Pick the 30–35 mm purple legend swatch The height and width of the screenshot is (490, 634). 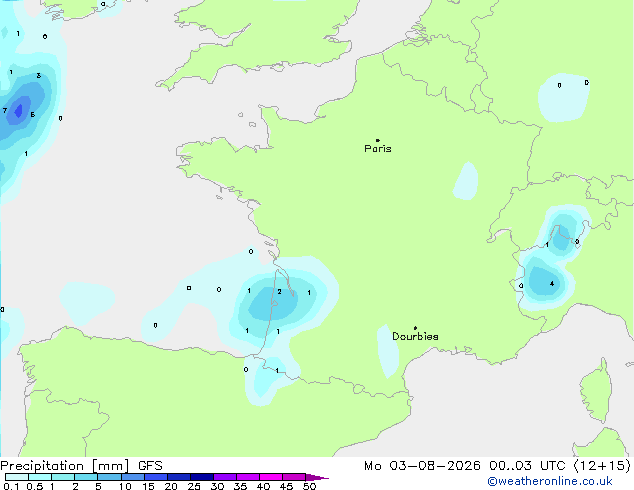pyautogui.click(x=225, y=477)
